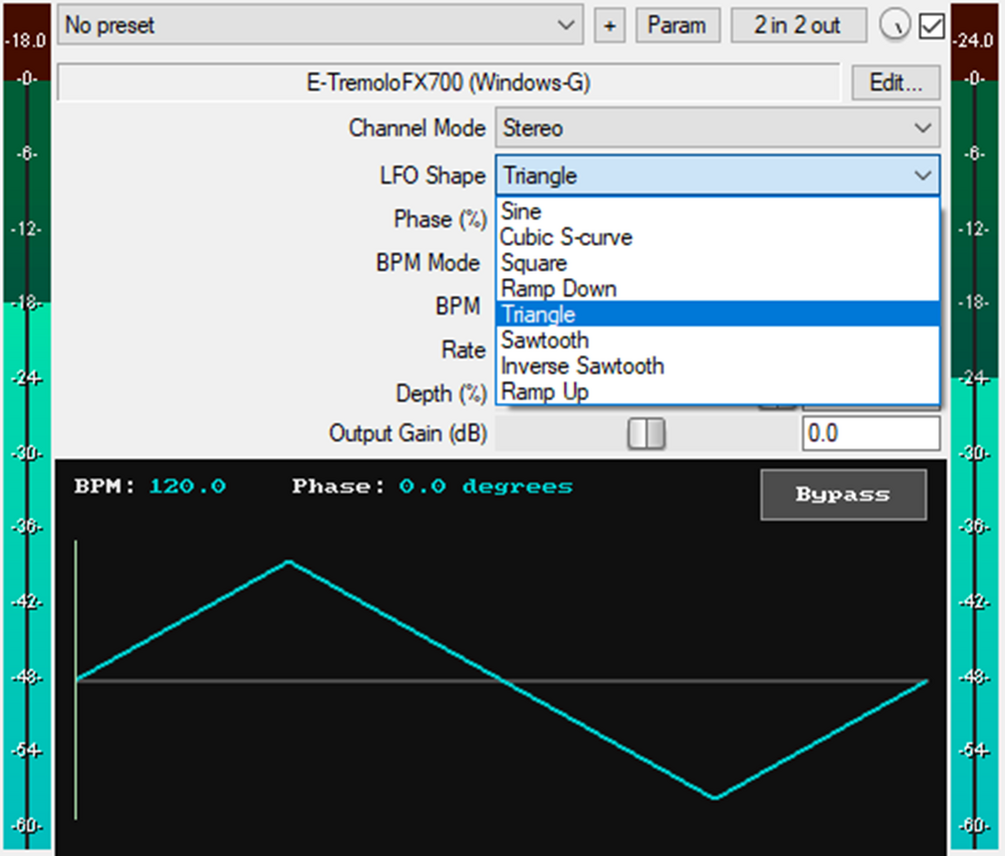Viewport: 1005px width, 856px height.
Task: Toggle the plugin enable checkbox
Action: 931,26
